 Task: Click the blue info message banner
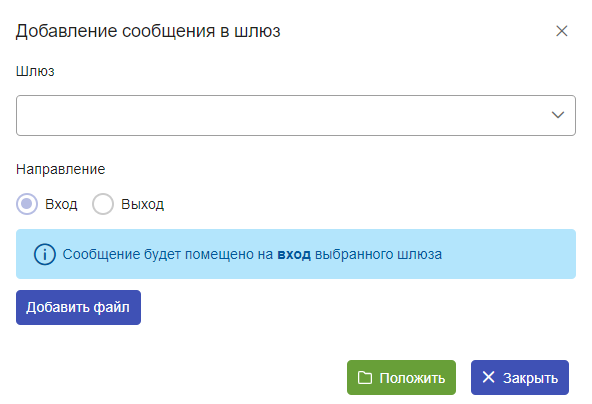point(296,254)
